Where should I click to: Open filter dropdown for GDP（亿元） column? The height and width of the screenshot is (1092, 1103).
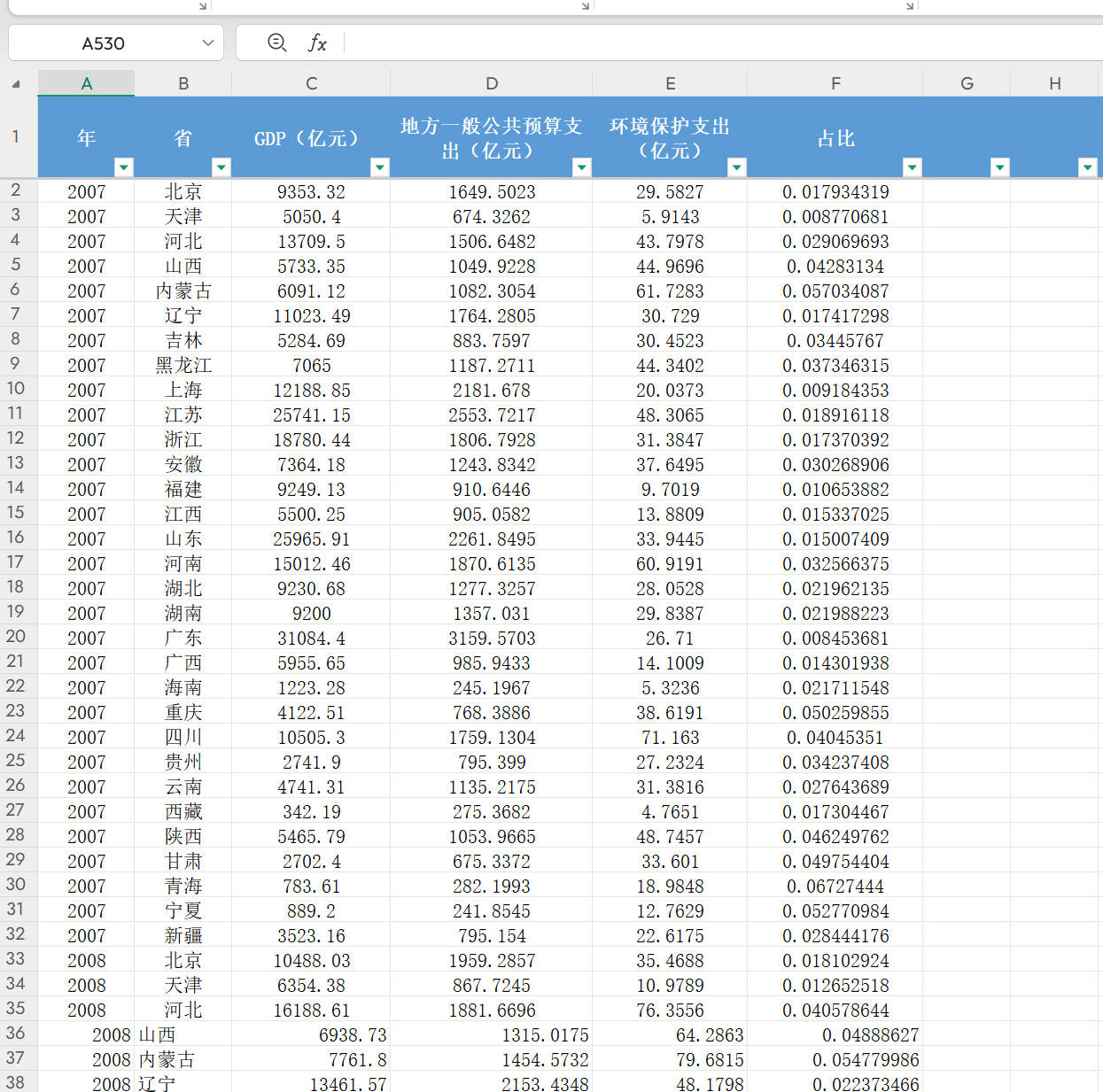coord(380,167)
